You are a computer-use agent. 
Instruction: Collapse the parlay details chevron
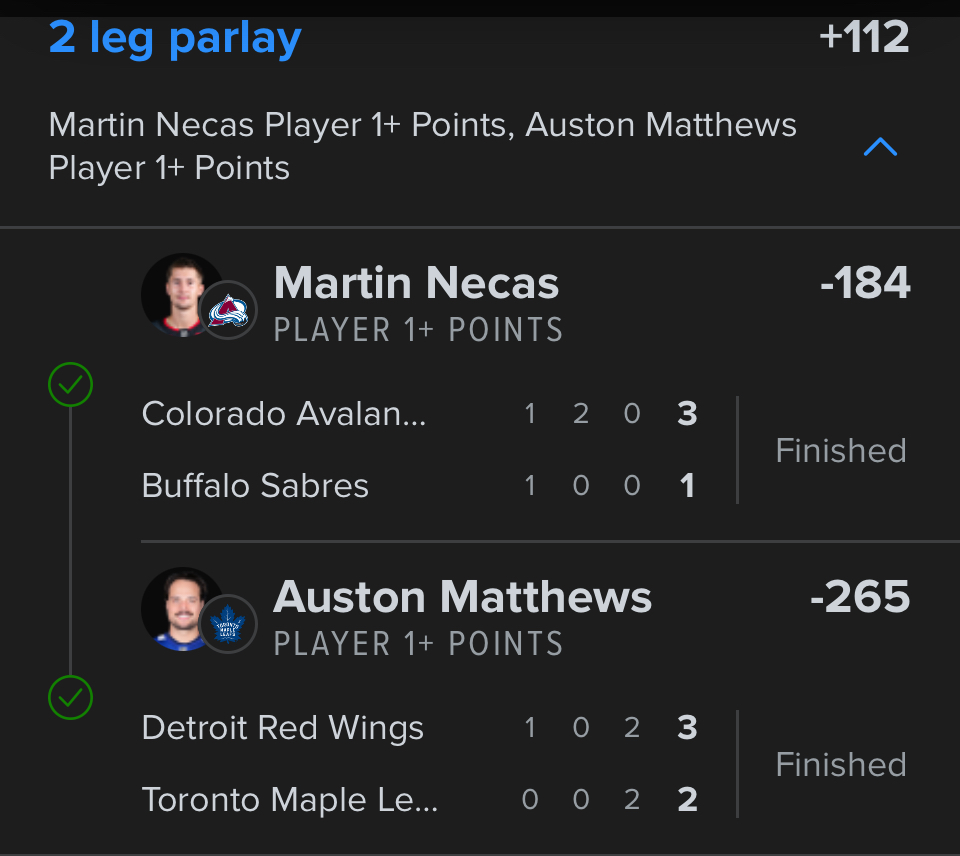(880, 148)
